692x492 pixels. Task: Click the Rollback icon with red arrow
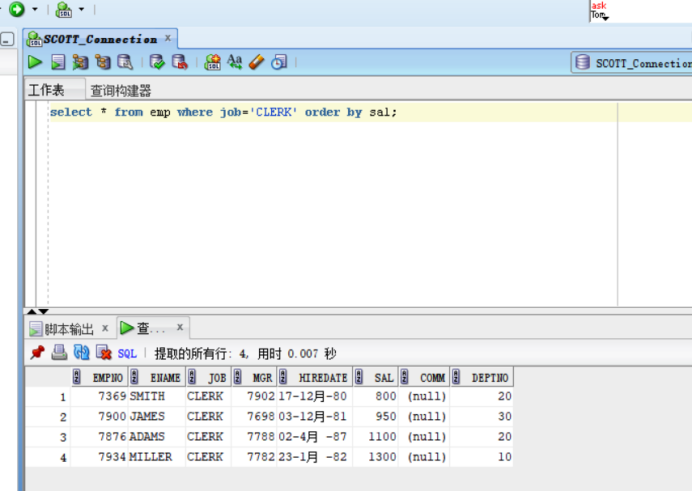[180, 62]
